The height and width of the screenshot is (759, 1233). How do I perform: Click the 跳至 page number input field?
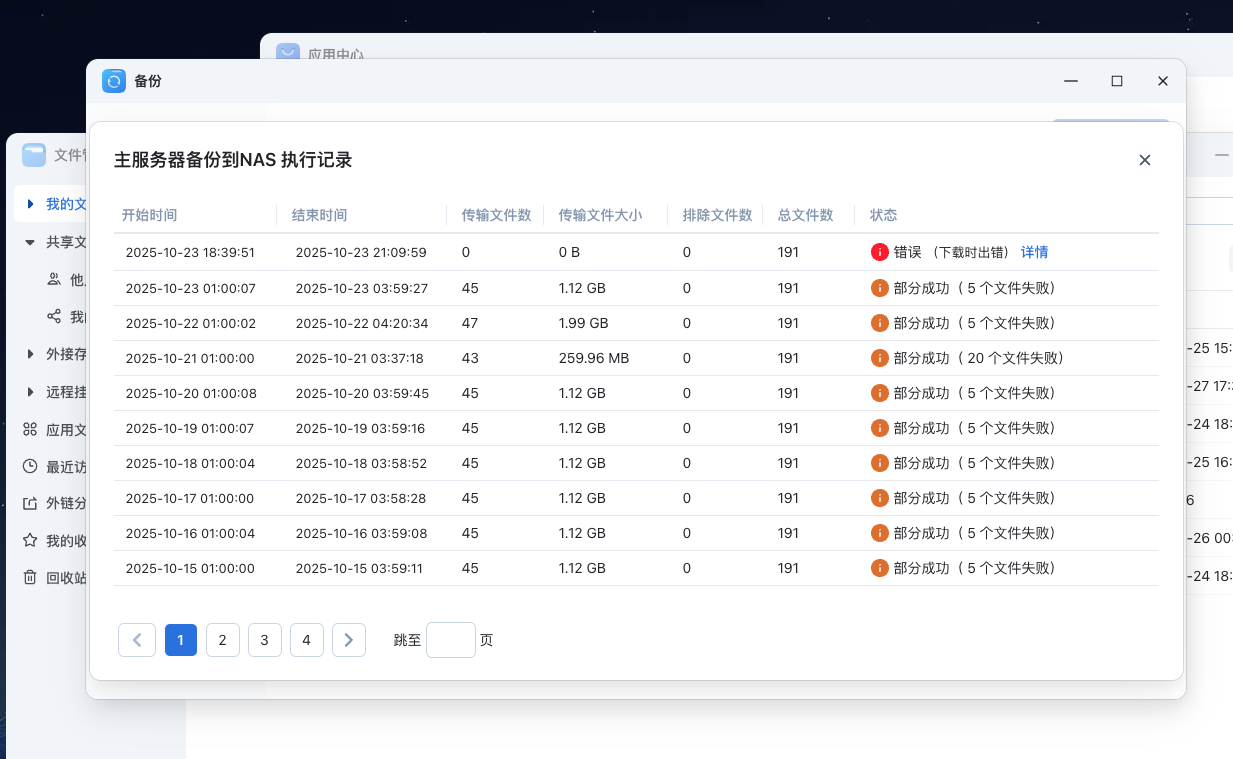pyautogui.click(x=450, y=640)
